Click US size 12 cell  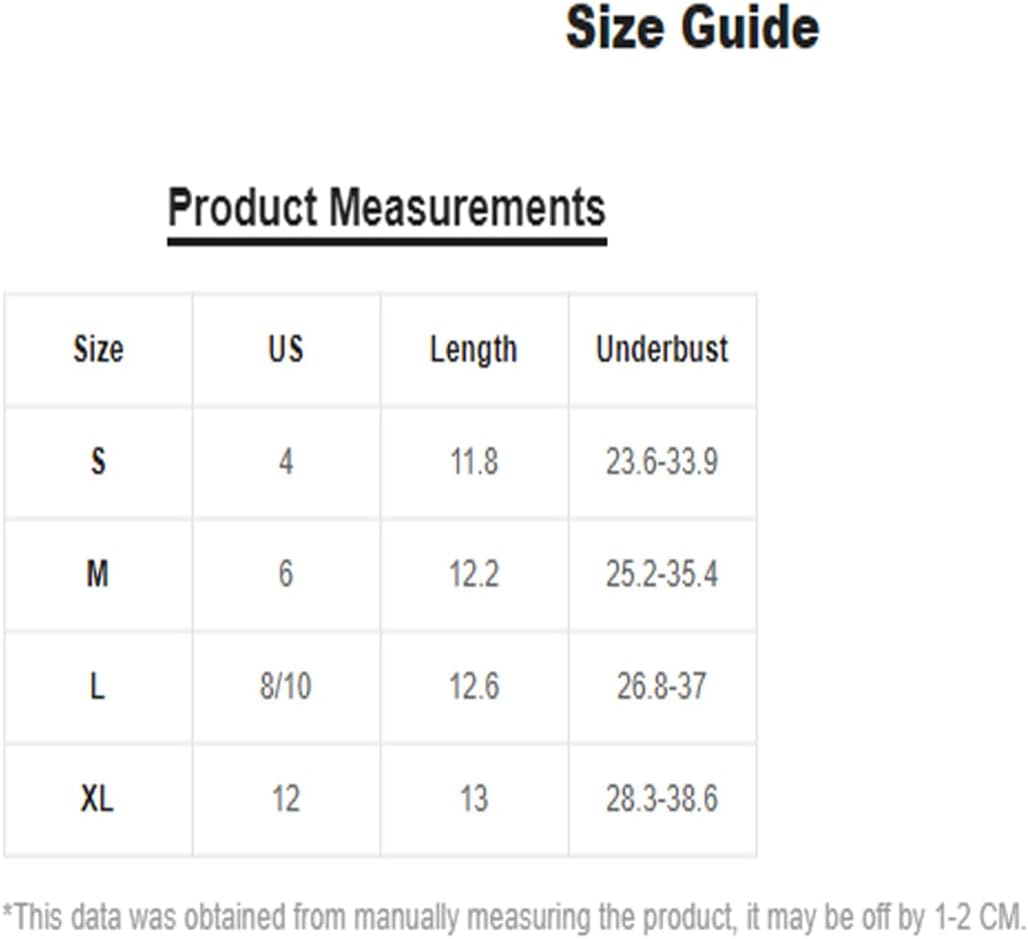[286, 799]
